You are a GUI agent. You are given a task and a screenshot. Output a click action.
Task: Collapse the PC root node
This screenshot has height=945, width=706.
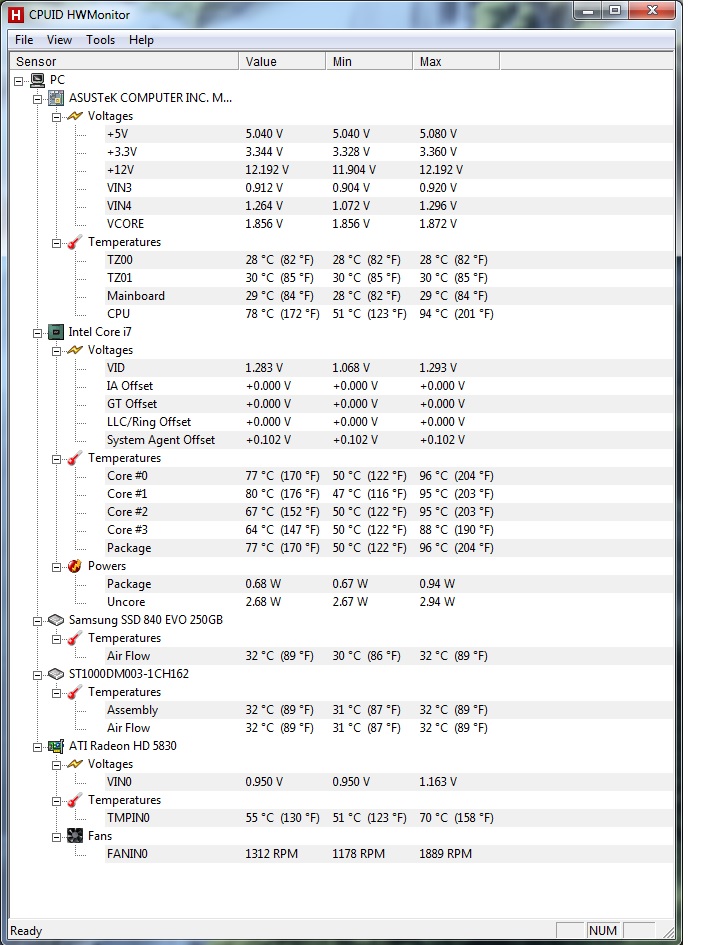[x=19, y=81]
